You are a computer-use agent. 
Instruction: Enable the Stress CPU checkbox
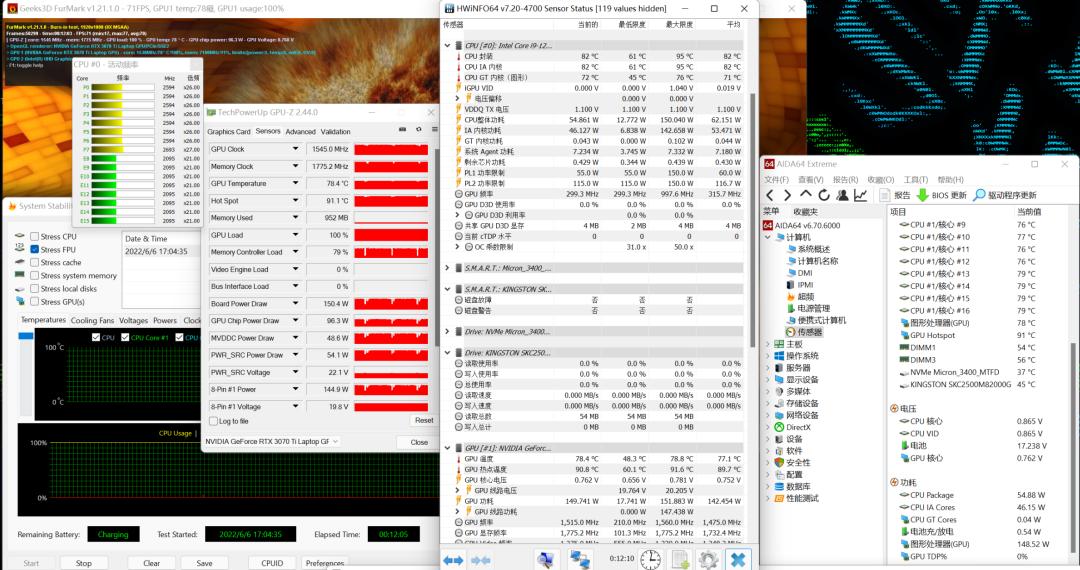click(33, 236)
